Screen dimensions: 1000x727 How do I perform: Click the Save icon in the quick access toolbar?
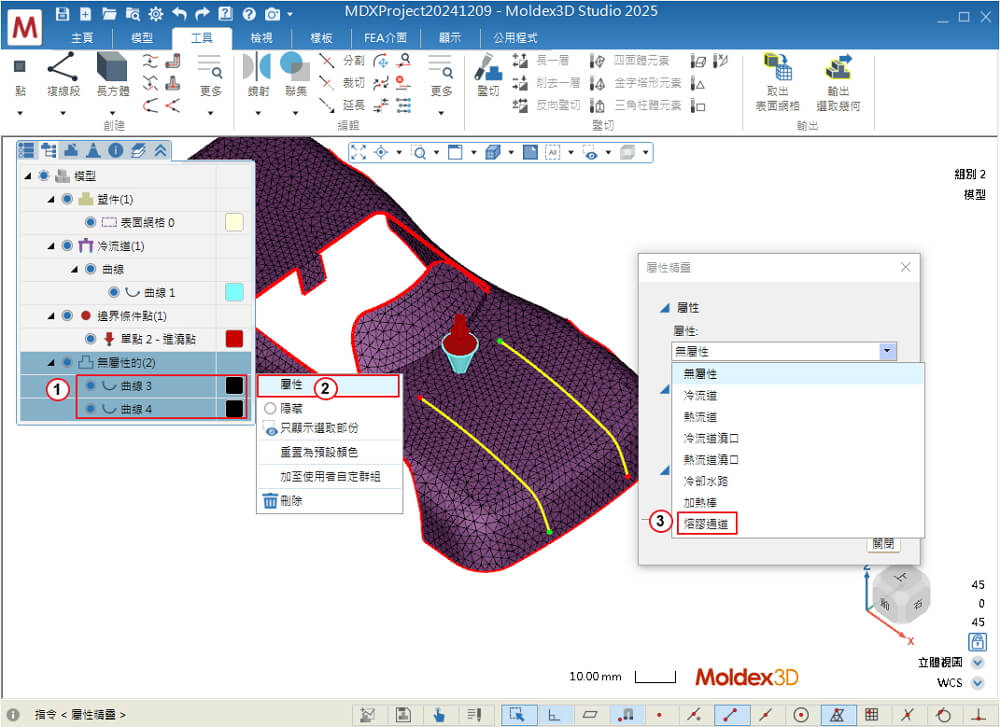[x=62, y=13]
